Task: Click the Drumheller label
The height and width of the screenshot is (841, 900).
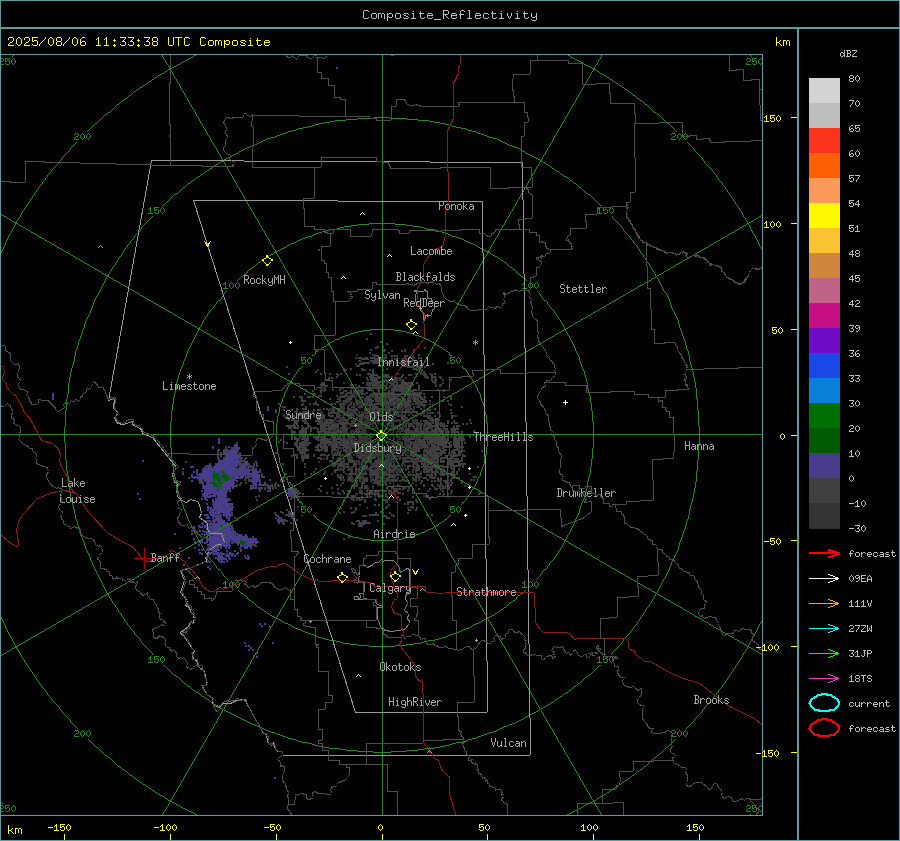Action: click(x=586, y=493)
